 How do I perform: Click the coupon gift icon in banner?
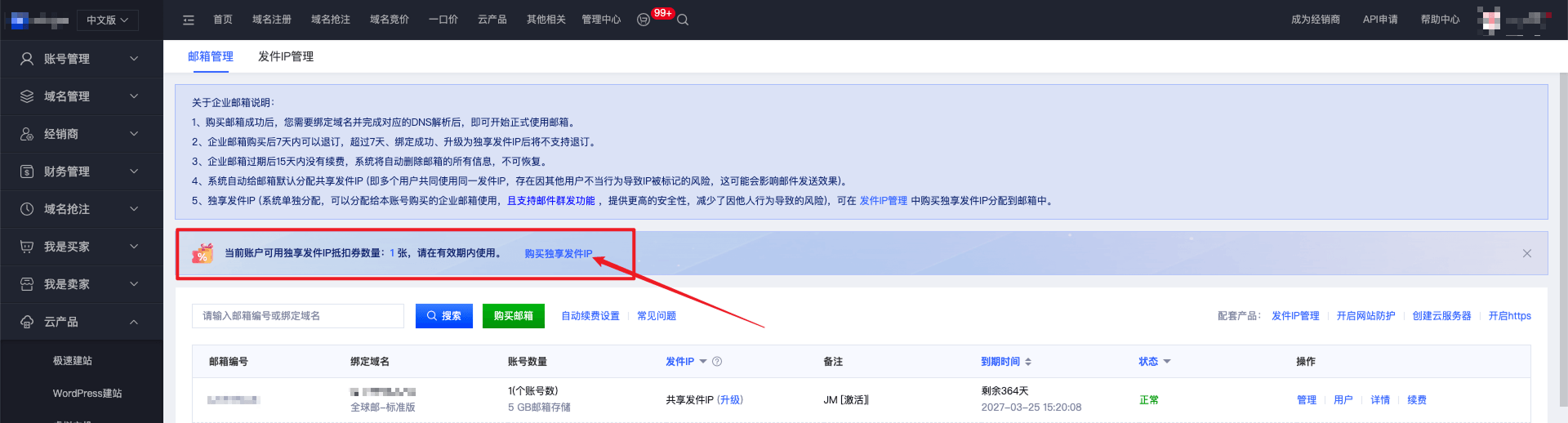203,254
